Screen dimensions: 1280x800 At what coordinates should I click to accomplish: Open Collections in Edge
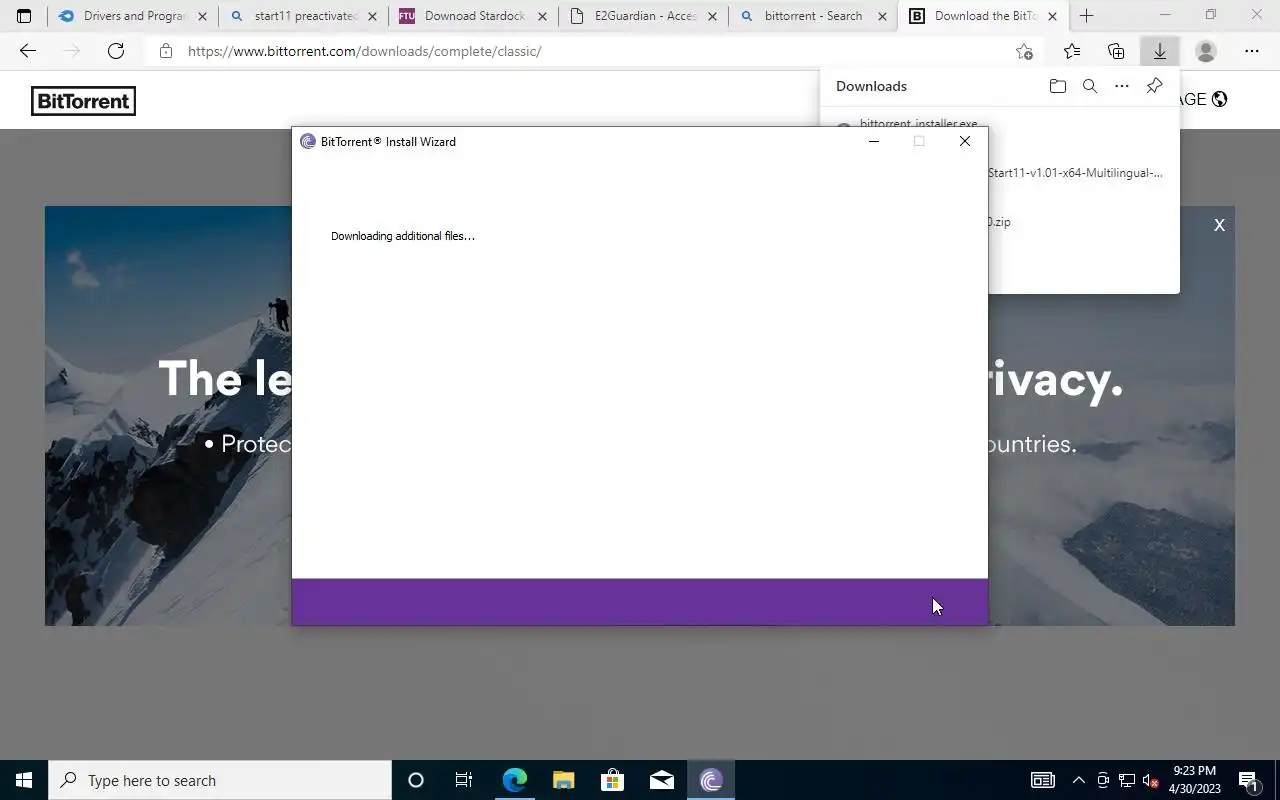tap(1116, 51)
